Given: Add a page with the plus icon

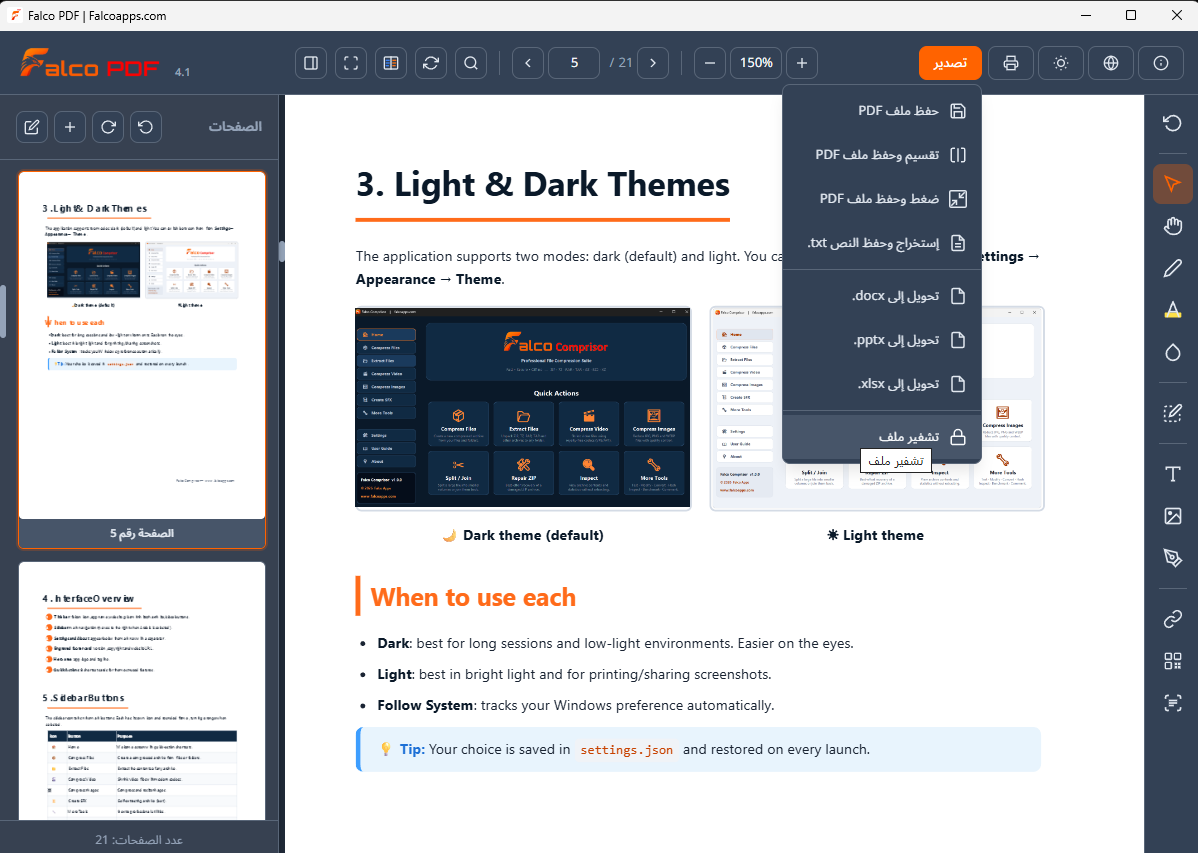Looking at the screenshot, I should (70, 127).
